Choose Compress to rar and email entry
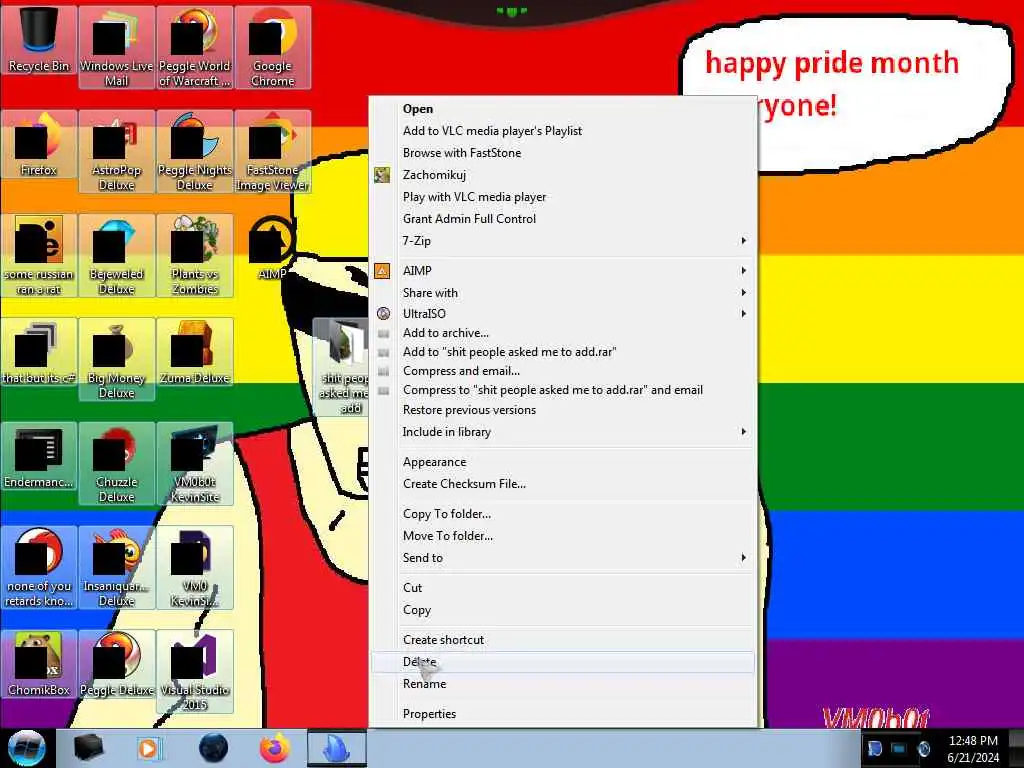 tap(563, 390)
